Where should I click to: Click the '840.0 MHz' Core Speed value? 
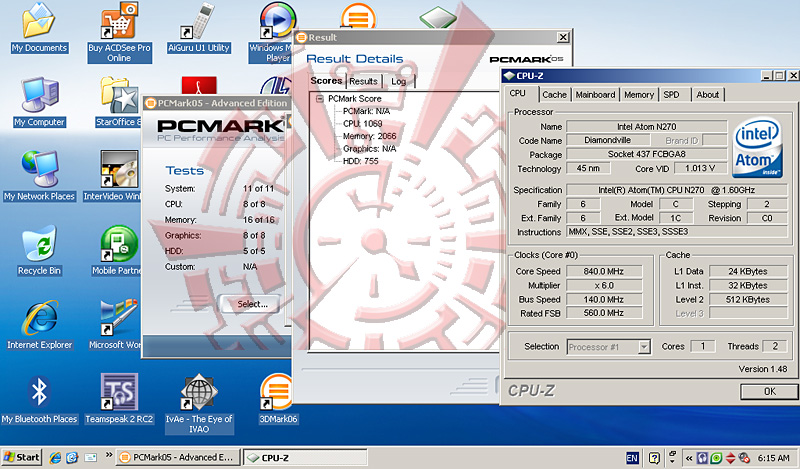[x=604, y=271]
